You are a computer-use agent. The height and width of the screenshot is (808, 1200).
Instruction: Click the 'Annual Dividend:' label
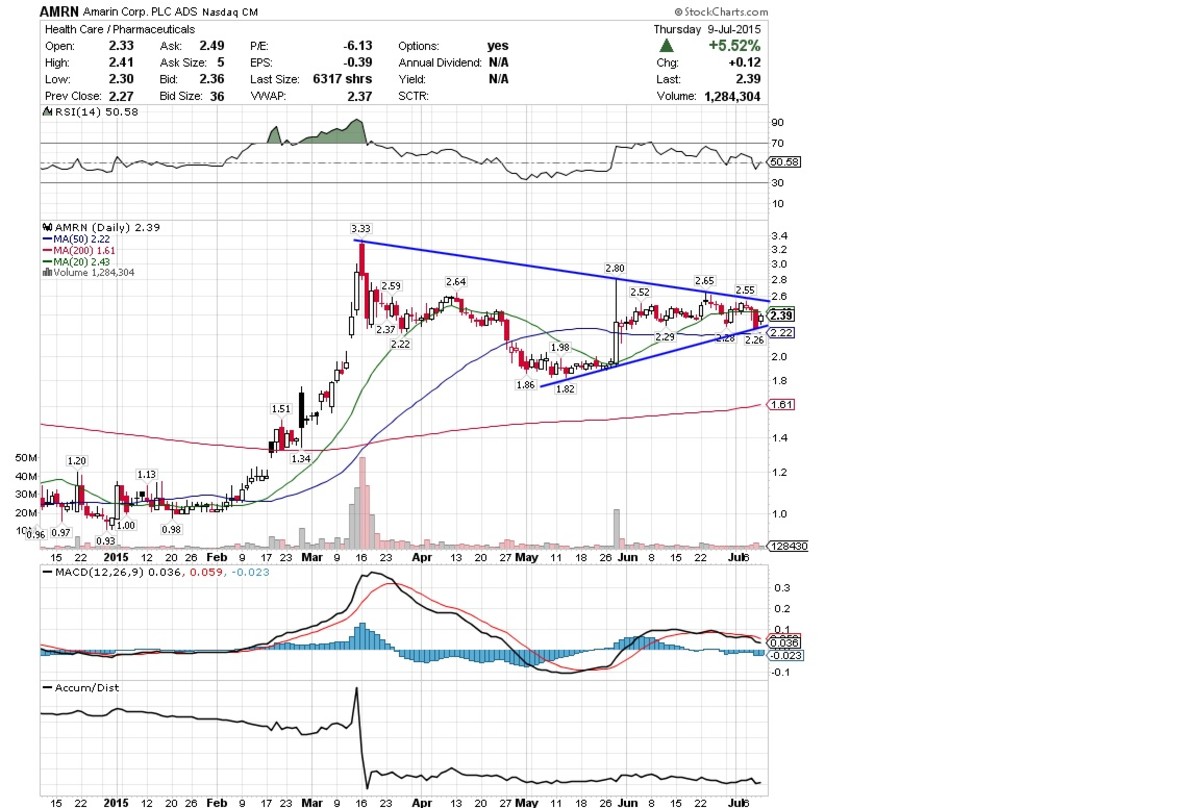click(440, 63)
